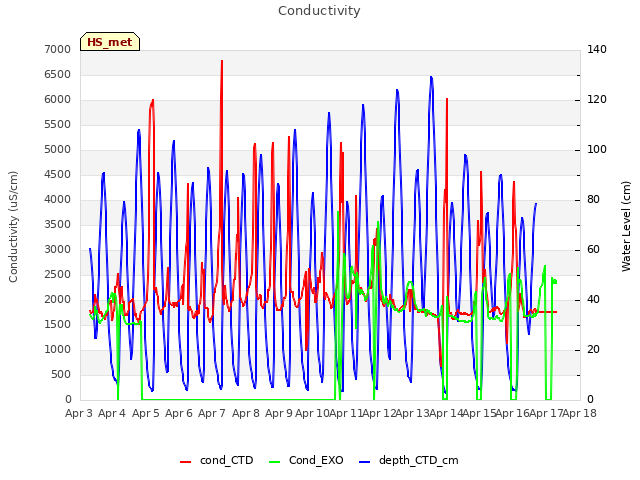Click the Apr 3 x-axis label

pos(79,413)
